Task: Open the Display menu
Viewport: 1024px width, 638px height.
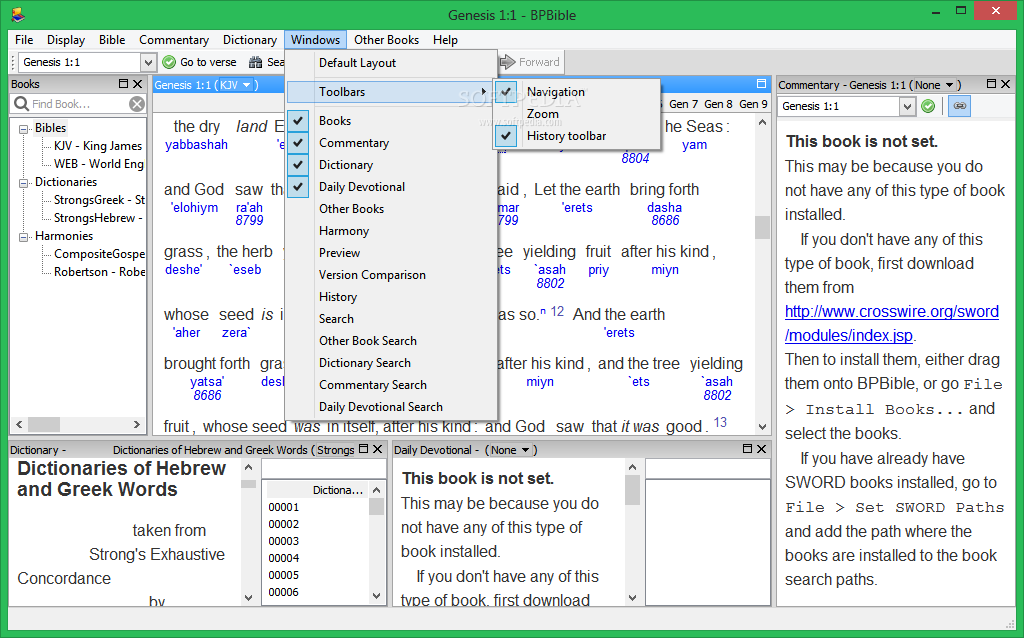Action: 66,40
